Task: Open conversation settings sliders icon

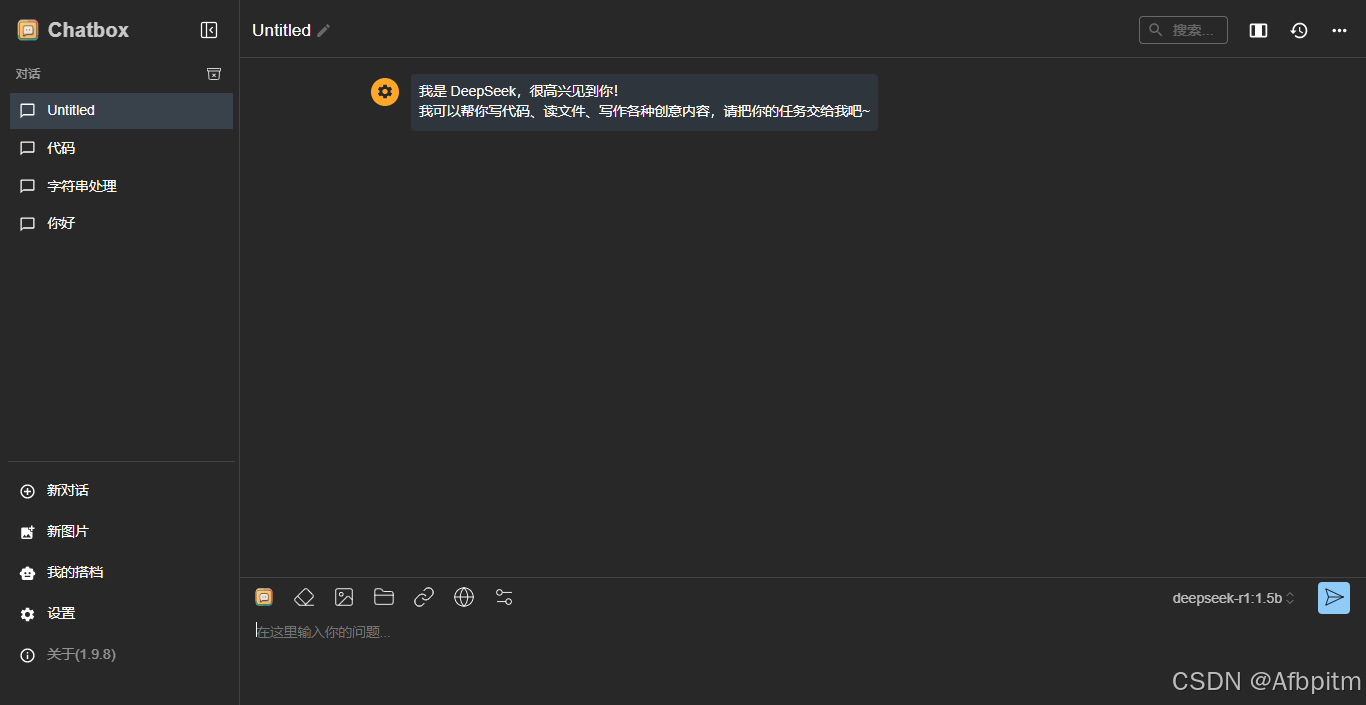Action: coord(504,597)
